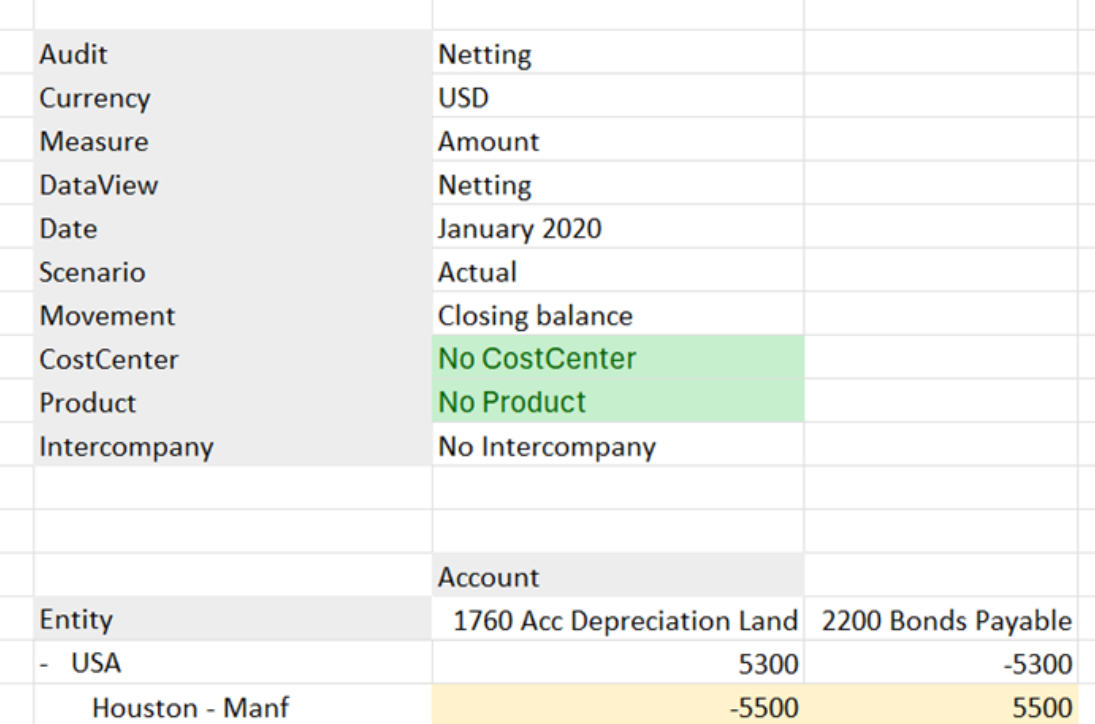Click the Audit Netting value cell

618,52
